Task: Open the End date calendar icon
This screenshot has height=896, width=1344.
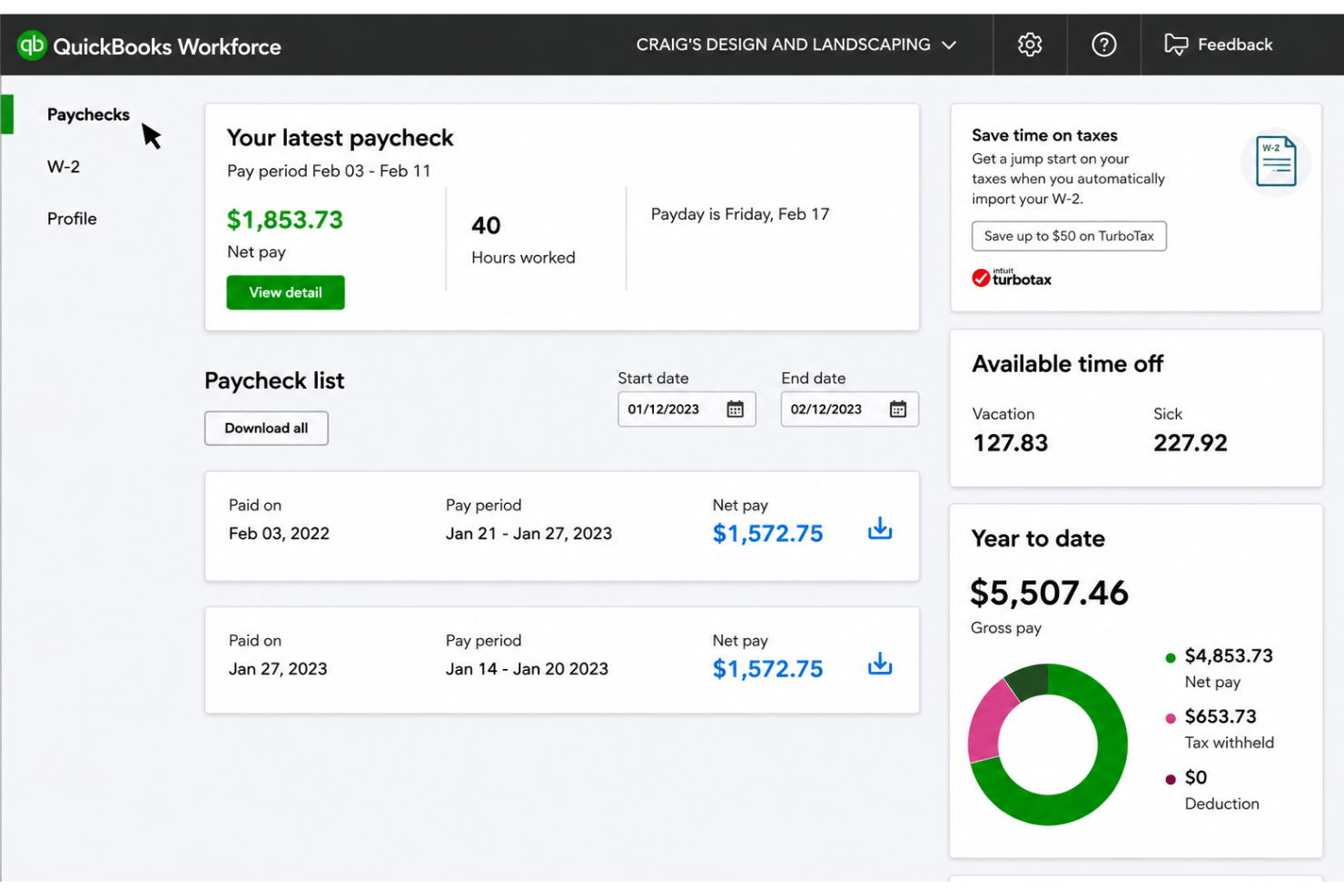Action: coord(898,409)
